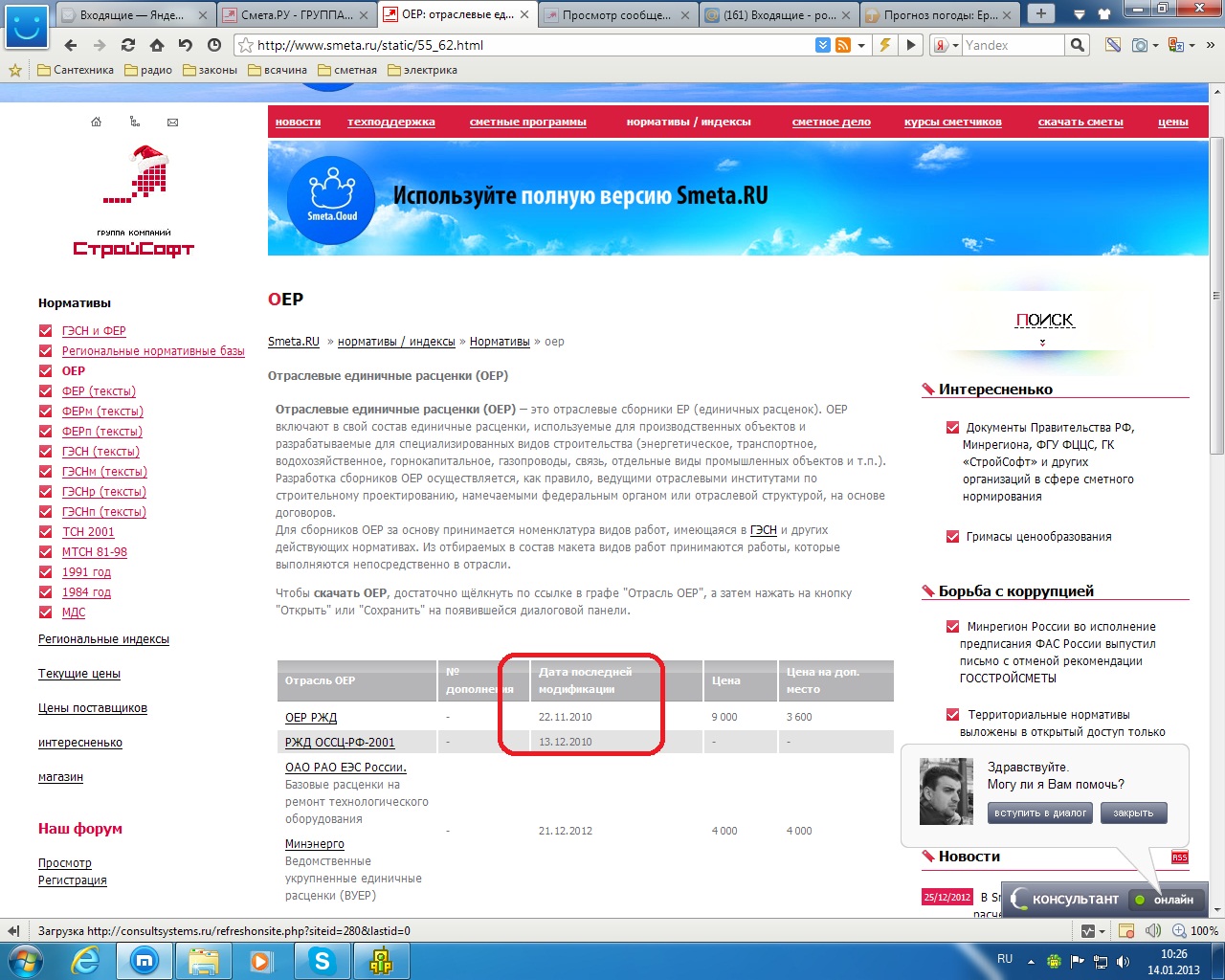1225x980 pixels.
Task: Show hidden system tray icons
Action: click(x=1031, y=961)
